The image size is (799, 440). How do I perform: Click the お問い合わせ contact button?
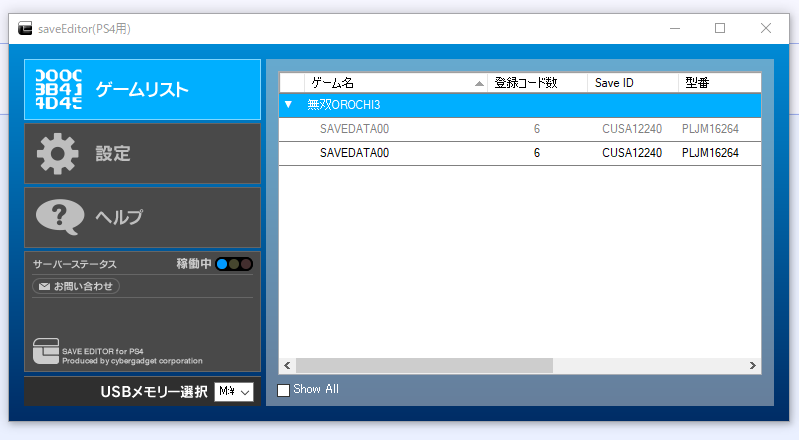[76, 287]
